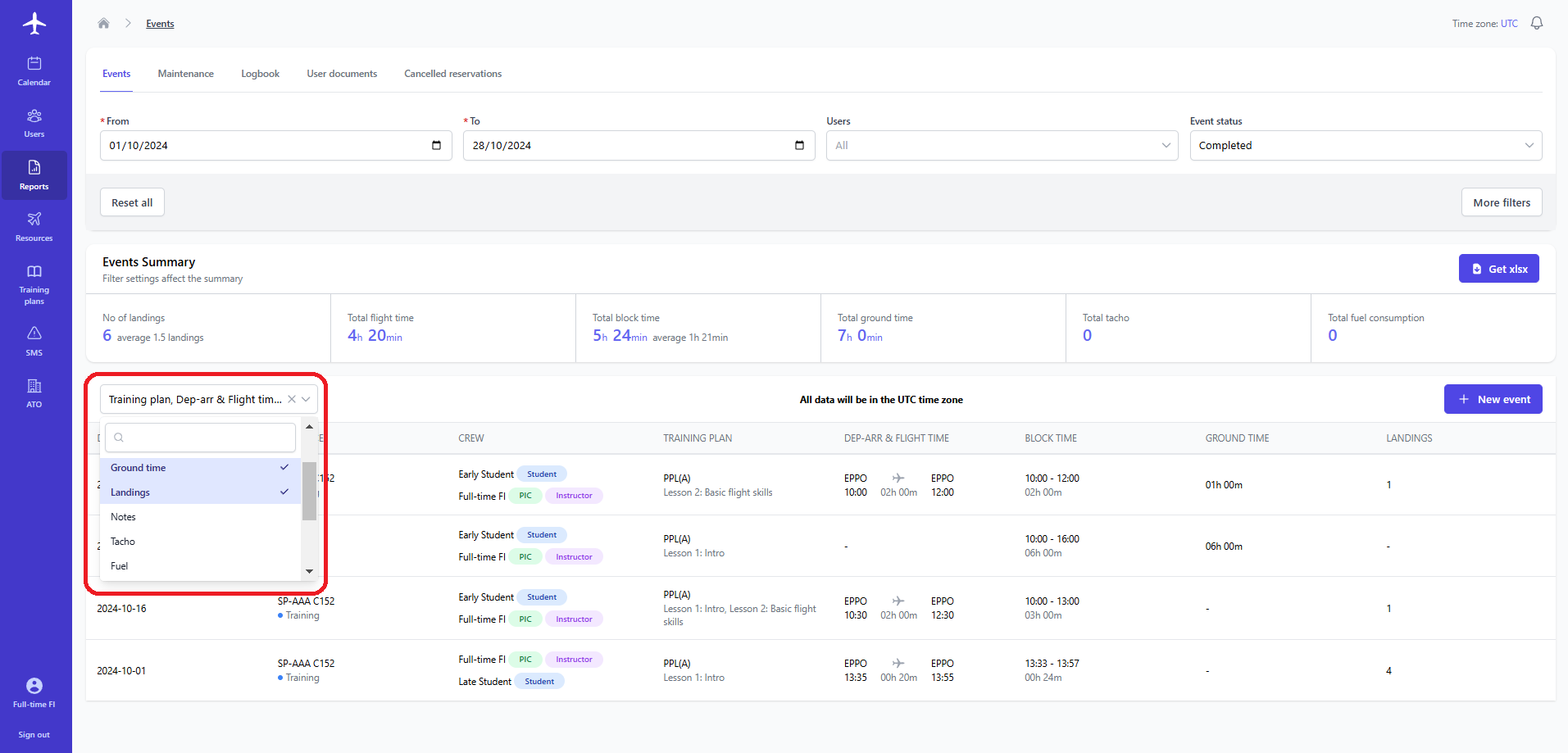Click the TRAINING PLAN column header
Screen dimensions: 1568x753
(698, 438)
